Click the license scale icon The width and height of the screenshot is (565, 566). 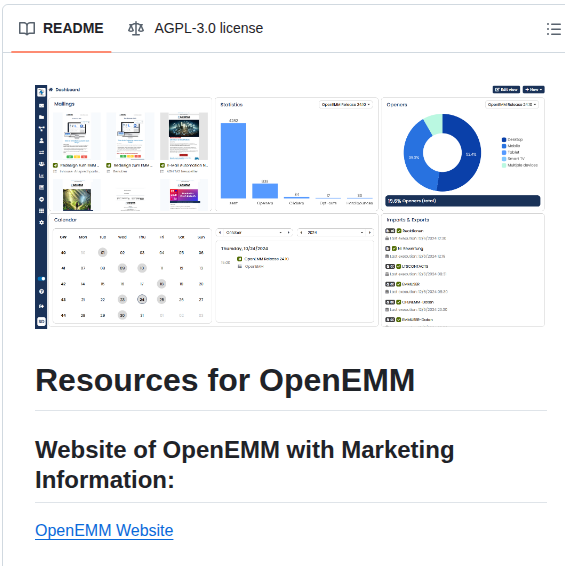coord(136,29)
